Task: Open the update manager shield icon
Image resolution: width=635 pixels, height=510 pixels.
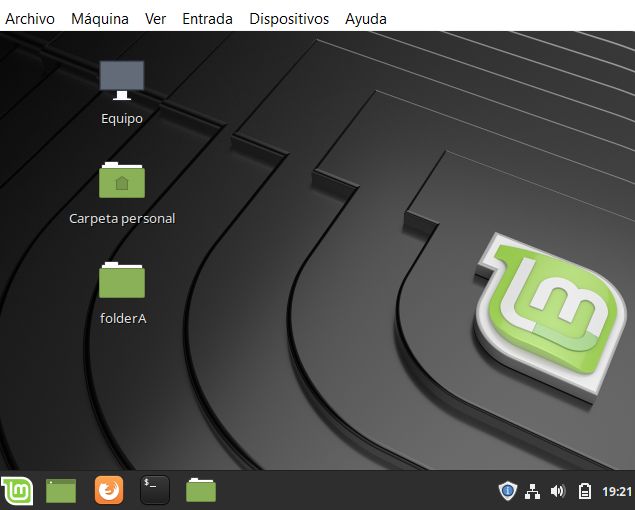Action: [507, 491]
